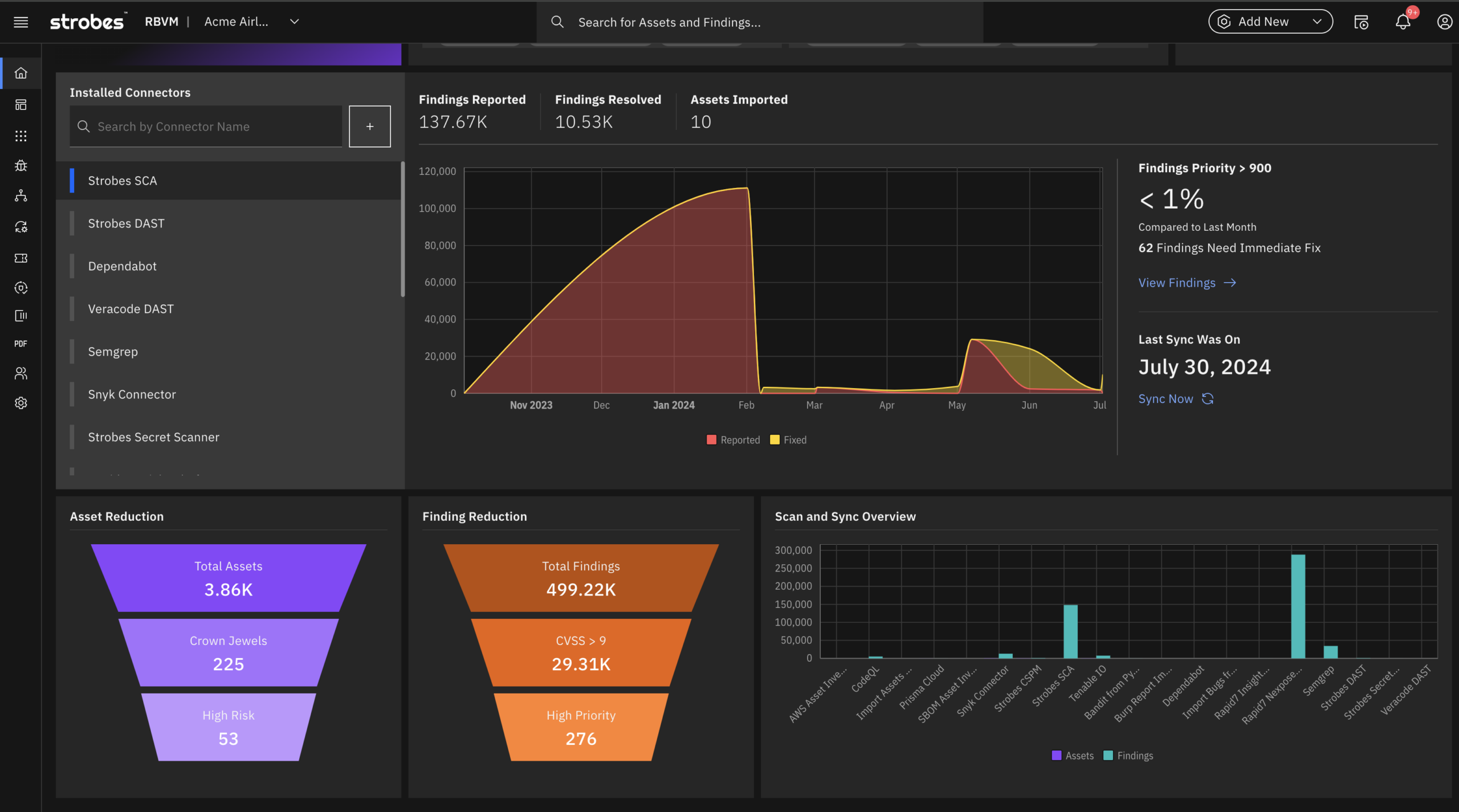Open the user profile avatar at top right
1459x812 pixels.
point(1444,22)
